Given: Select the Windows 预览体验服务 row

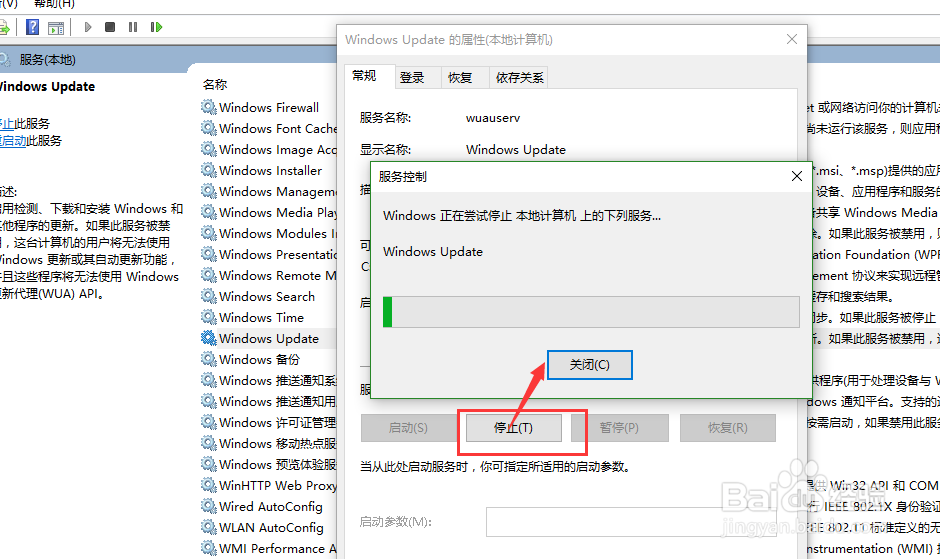Looking at the screenshot, I should click(269, 464).
